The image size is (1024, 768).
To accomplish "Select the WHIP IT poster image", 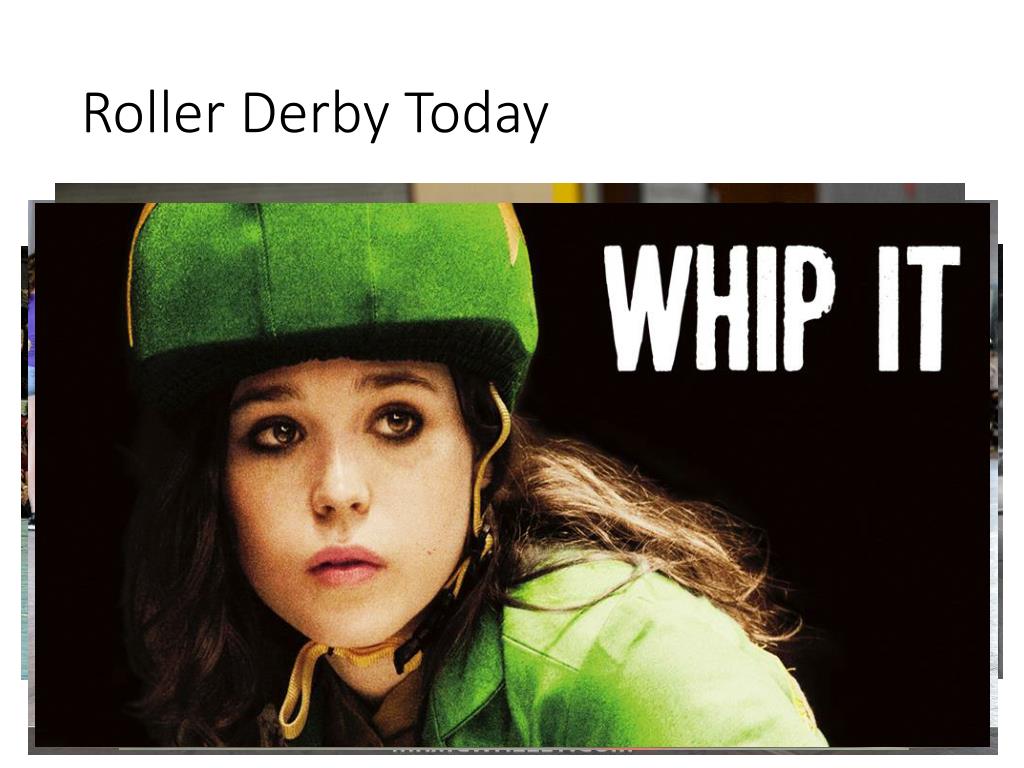I will click(x=512, y=475).
